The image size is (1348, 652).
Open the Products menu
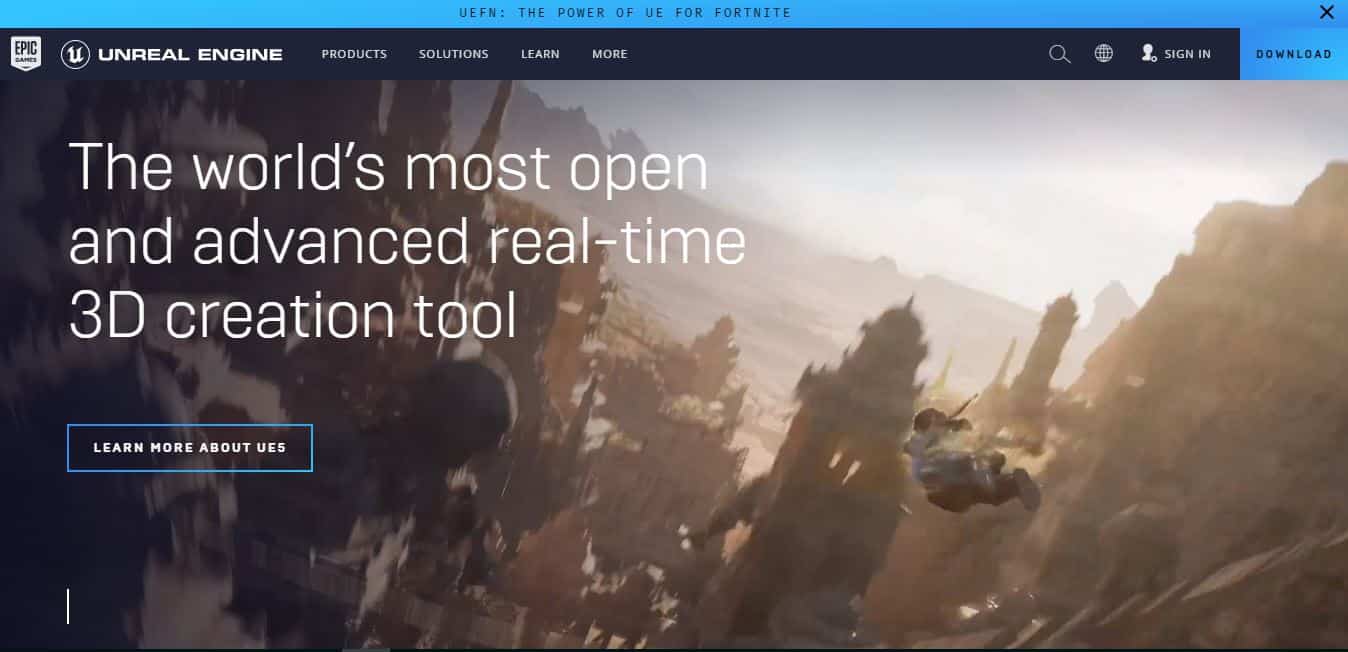tap(354, 54)
